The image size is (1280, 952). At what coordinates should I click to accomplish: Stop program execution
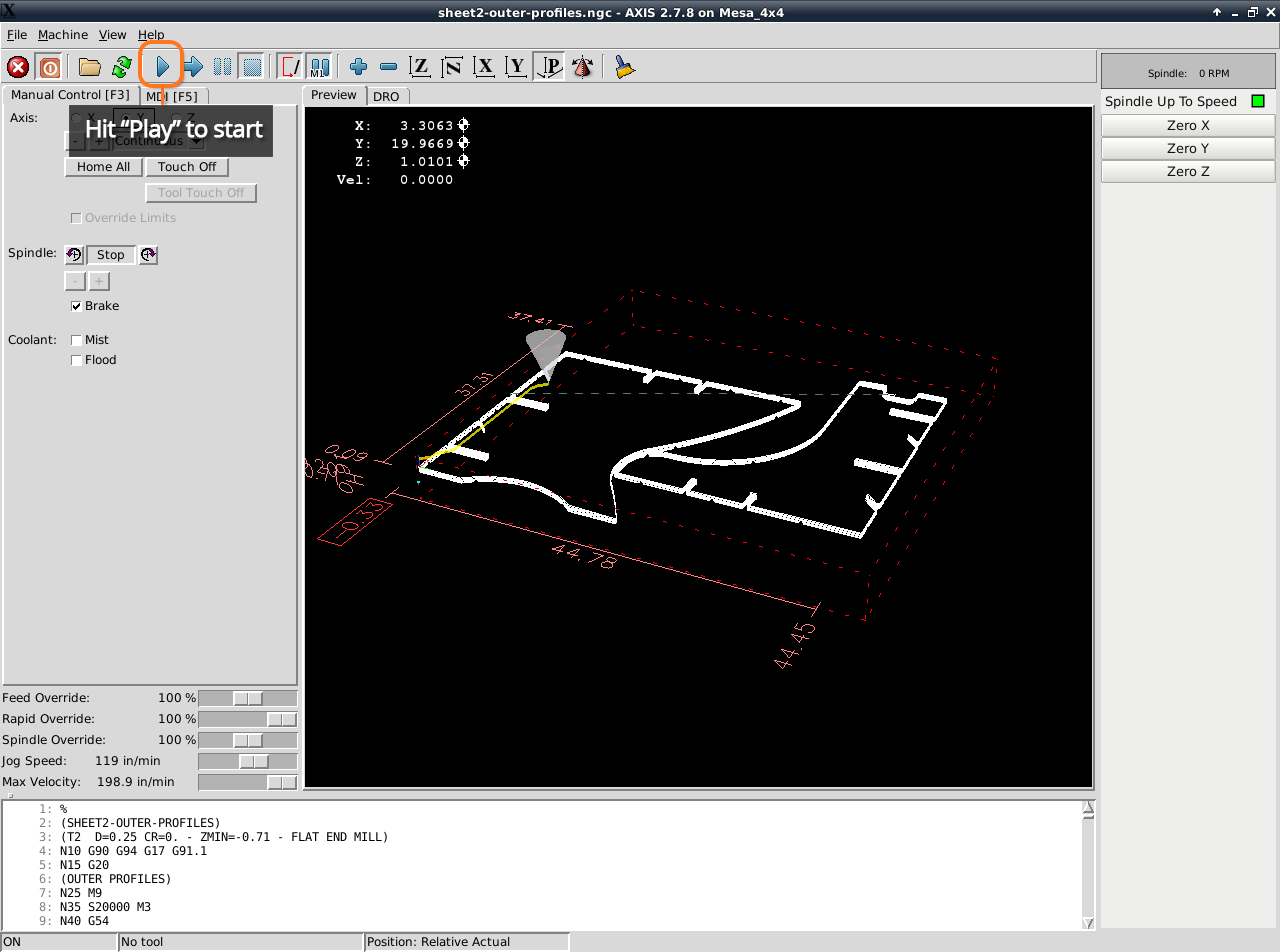[x=252, y=67]
